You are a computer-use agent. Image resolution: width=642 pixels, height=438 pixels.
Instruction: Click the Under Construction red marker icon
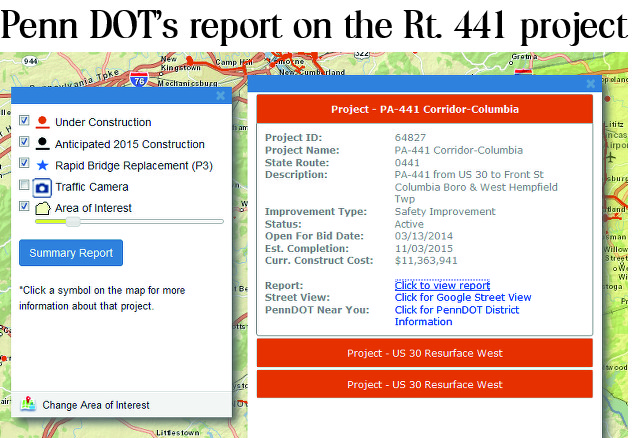pos(42,123)
